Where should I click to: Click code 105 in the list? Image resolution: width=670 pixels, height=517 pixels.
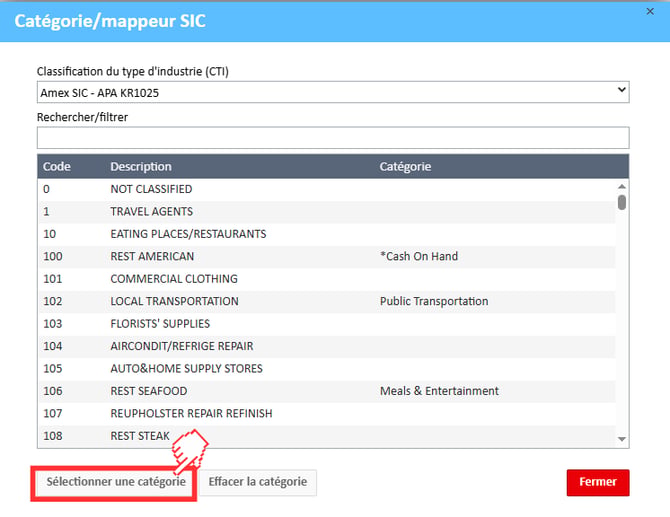(x=53, y=369)
